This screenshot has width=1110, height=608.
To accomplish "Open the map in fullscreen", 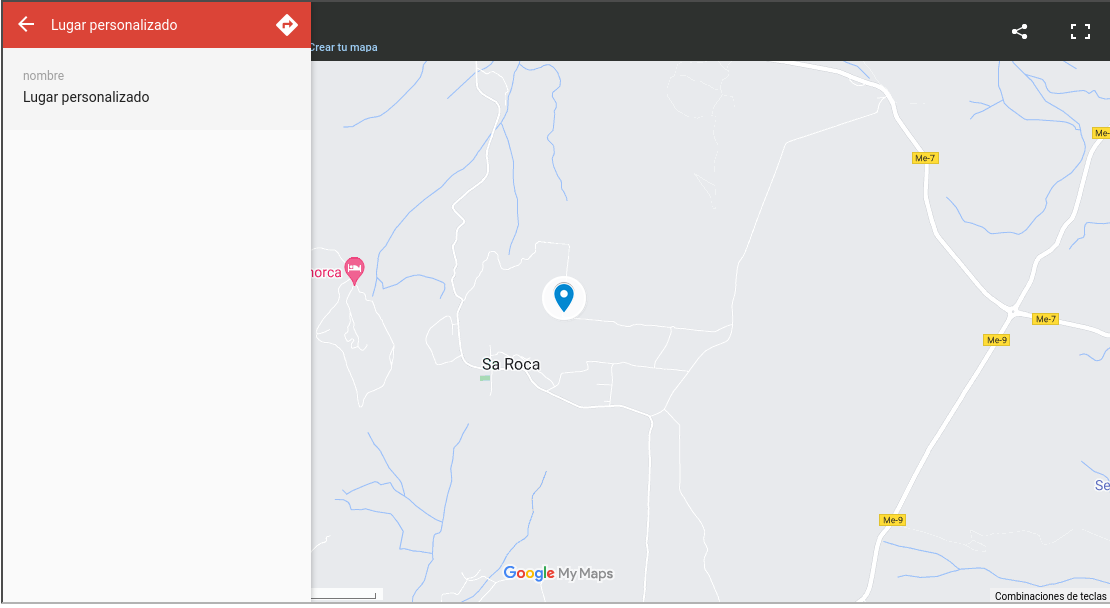I will tap(1080, 32).
